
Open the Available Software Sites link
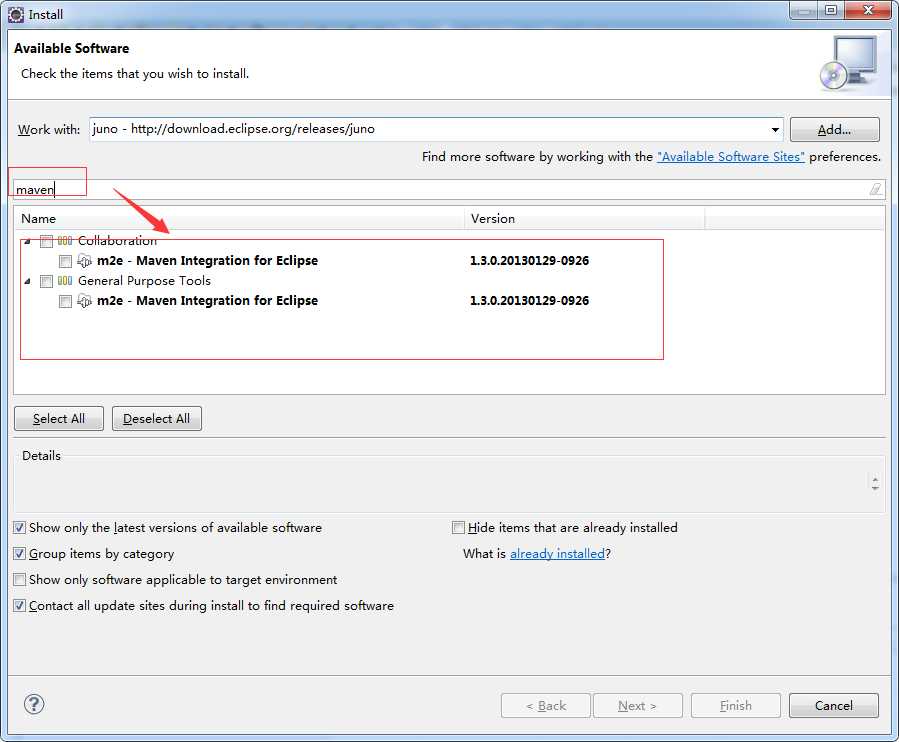coord(731,157)
